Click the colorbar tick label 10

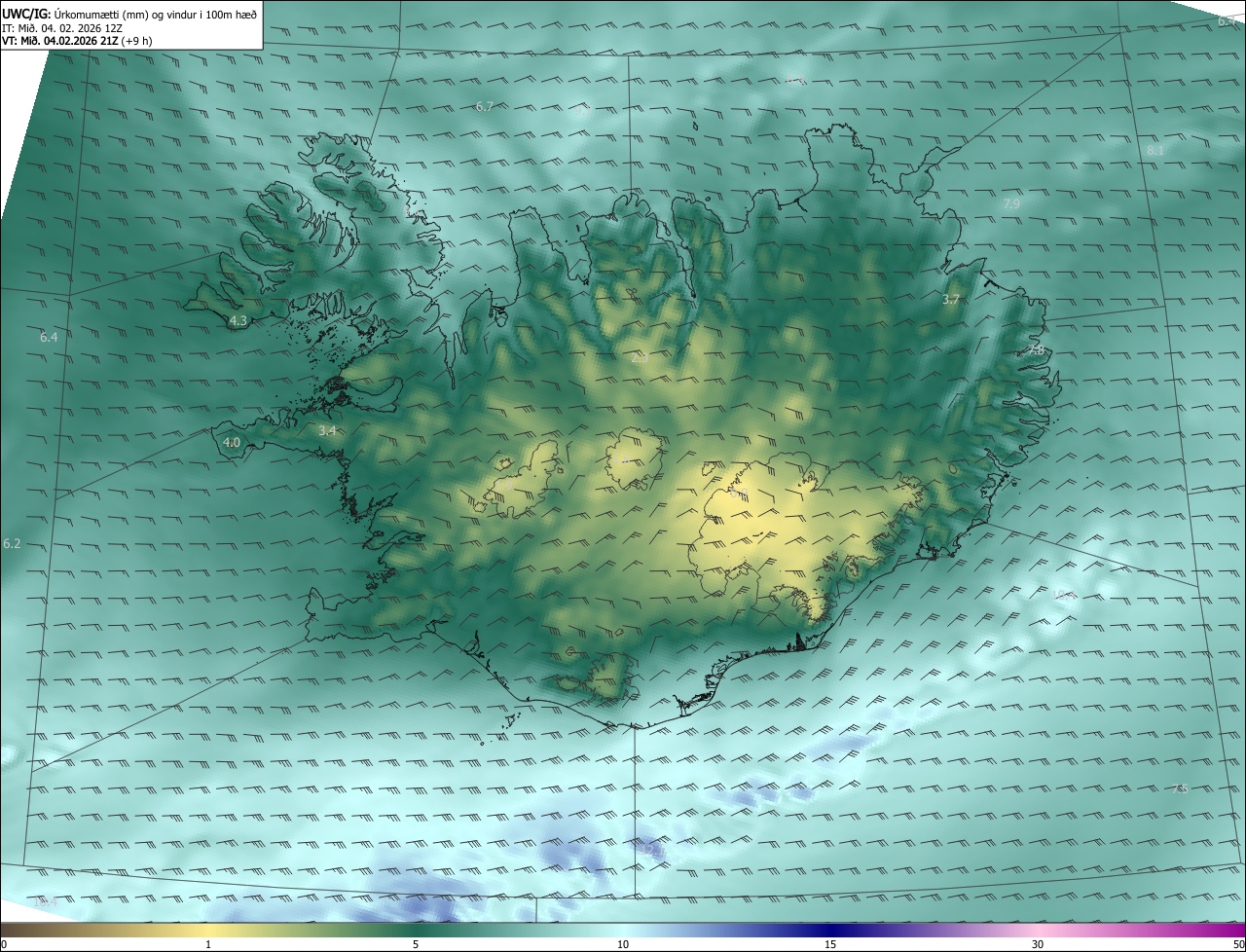pos(623,944)
